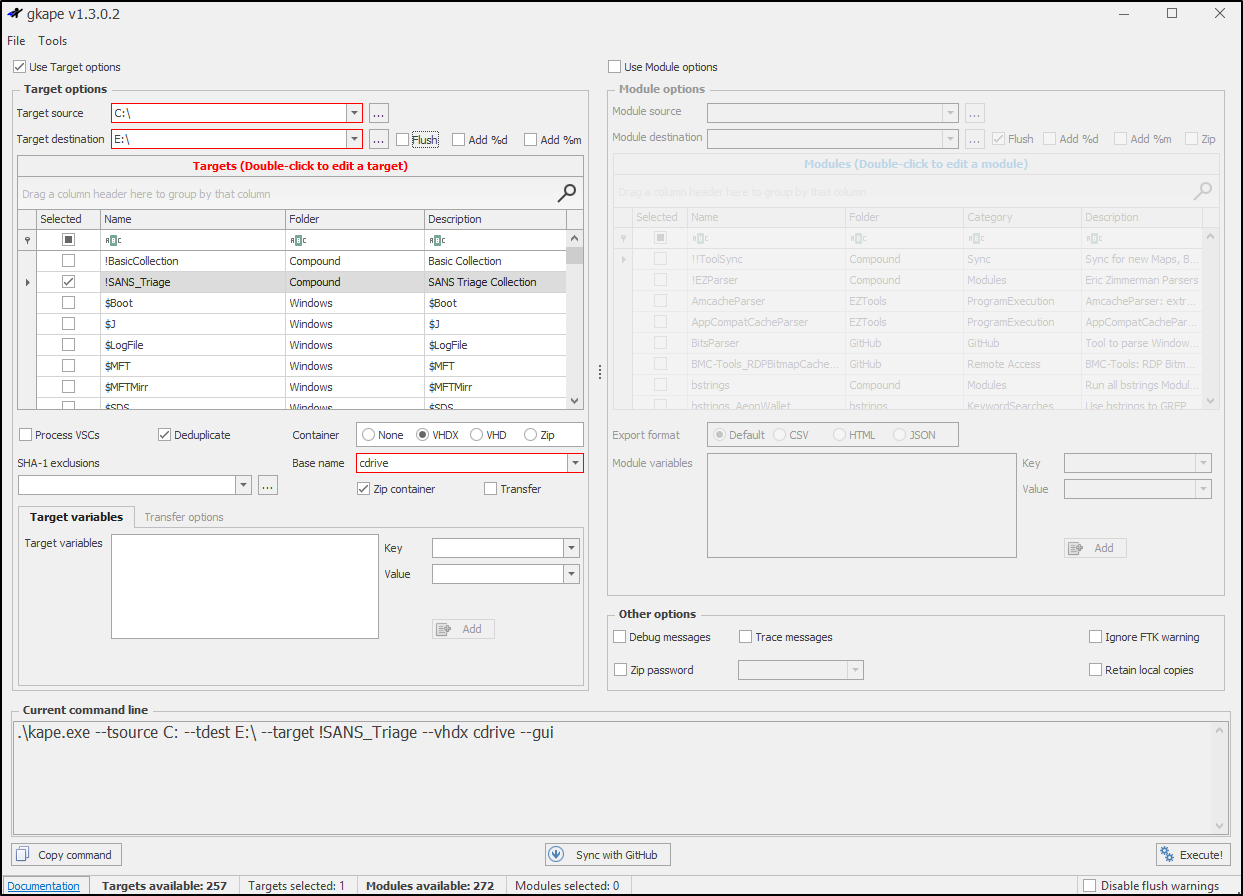Click the Target variables text box
This screenshot has width=1243, height=896.
tap(245, 587)
